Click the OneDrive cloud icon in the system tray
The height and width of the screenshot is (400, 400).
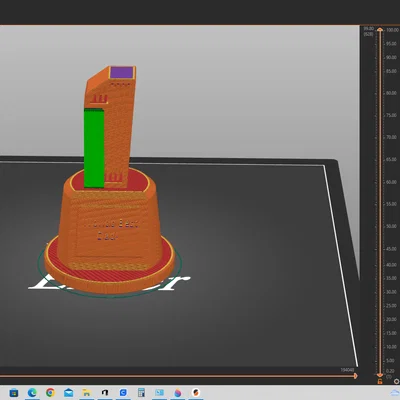pos(395,392)
